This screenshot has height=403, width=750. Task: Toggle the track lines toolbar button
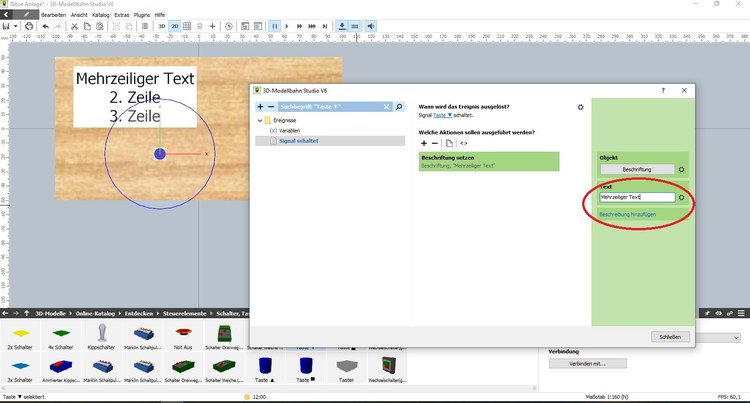[x=355, y=26]
